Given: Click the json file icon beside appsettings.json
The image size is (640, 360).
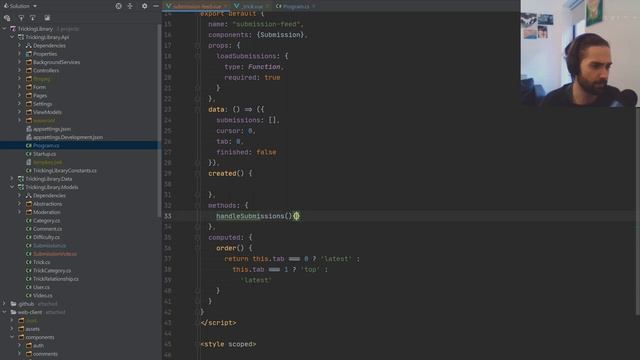Looking at the screenshot, I should 29,129.
